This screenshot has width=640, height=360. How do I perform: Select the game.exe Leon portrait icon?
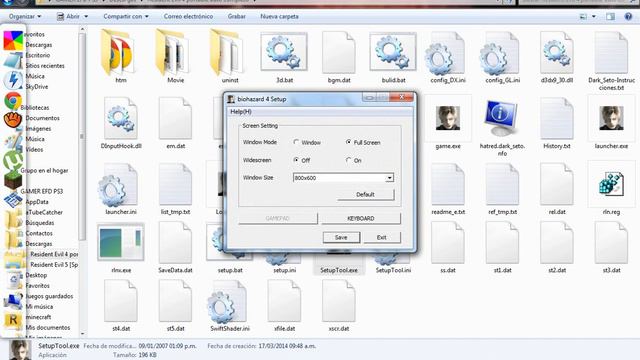448,118
